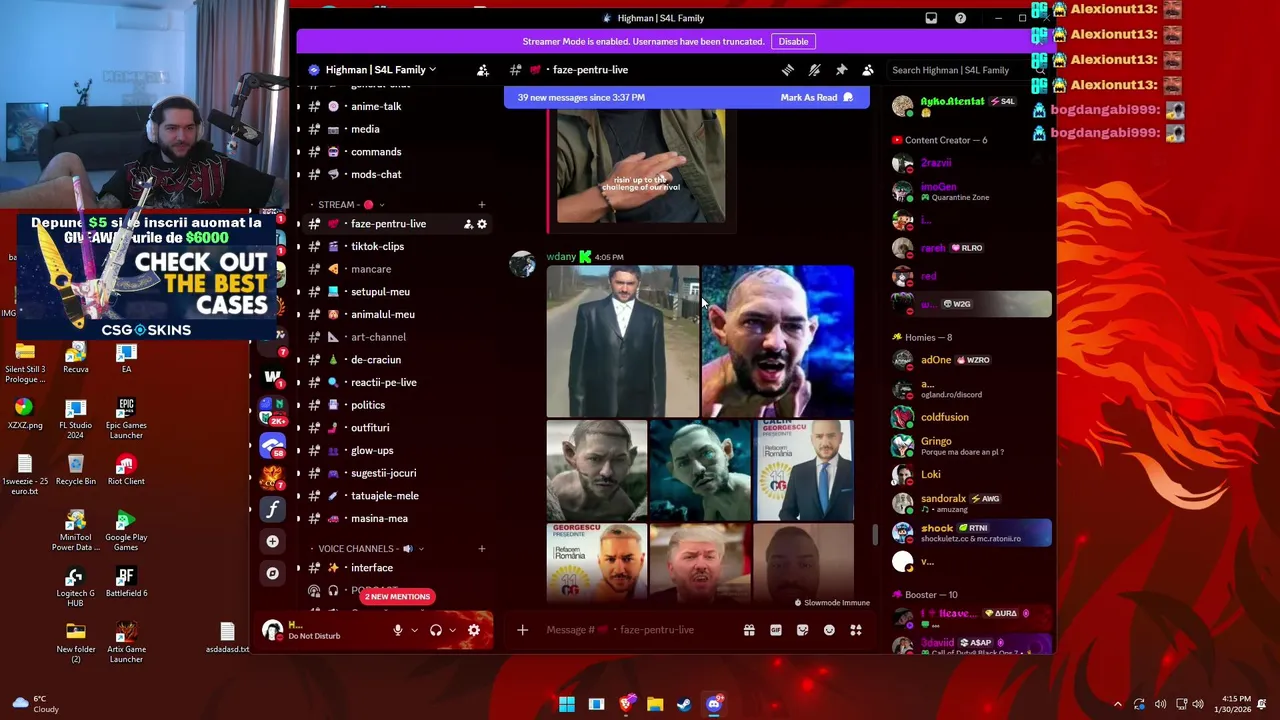Disable Streamer Mode
This screenshot has width=1280, height=720.
click(793, 41)
